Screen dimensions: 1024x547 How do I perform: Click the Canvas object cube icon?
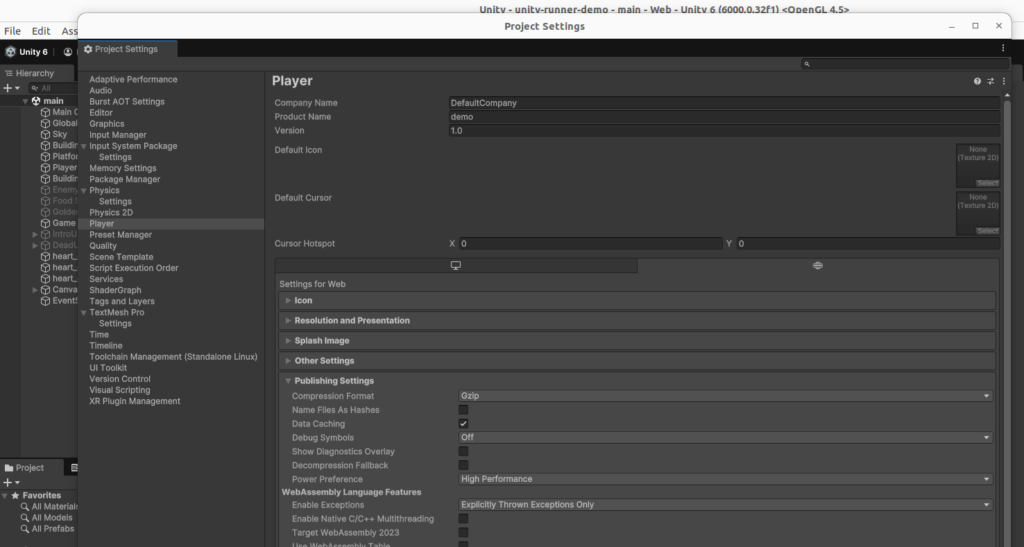click(45, 290)
